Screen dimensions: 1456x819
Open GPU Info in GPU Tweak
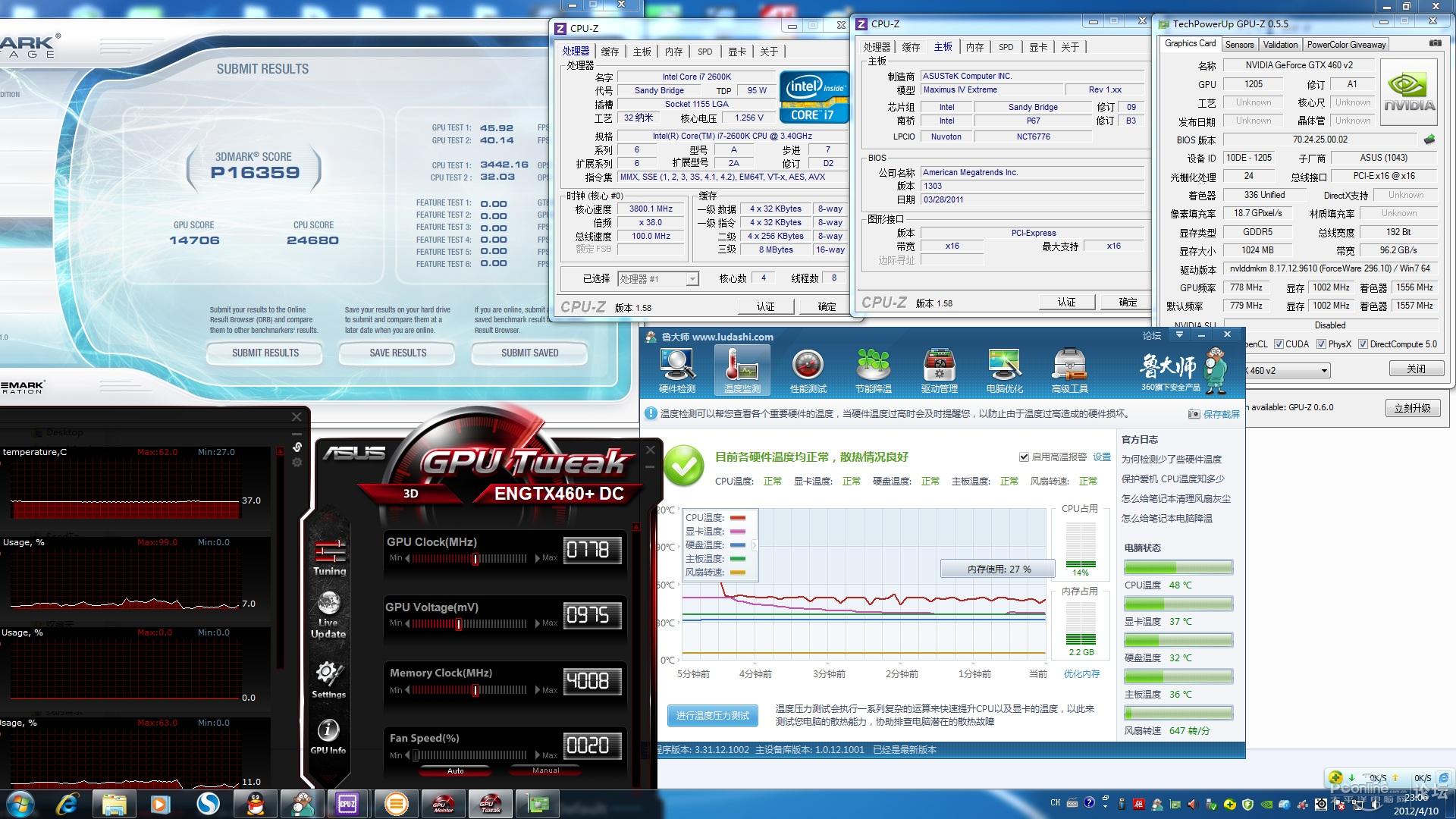328,736
